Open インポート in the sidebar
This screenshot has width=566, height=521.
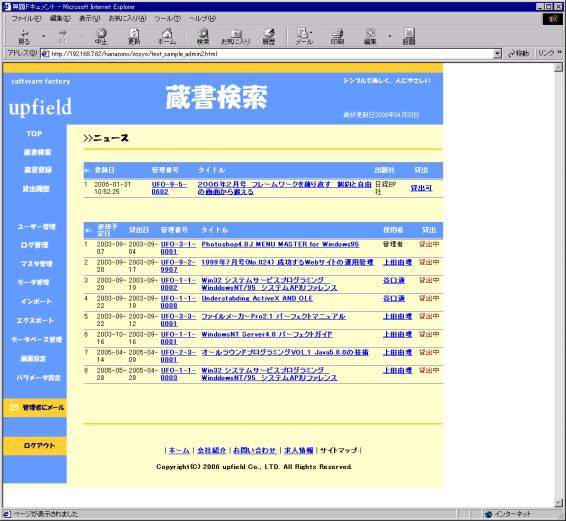pyautogui.click(x=36, y=301)
